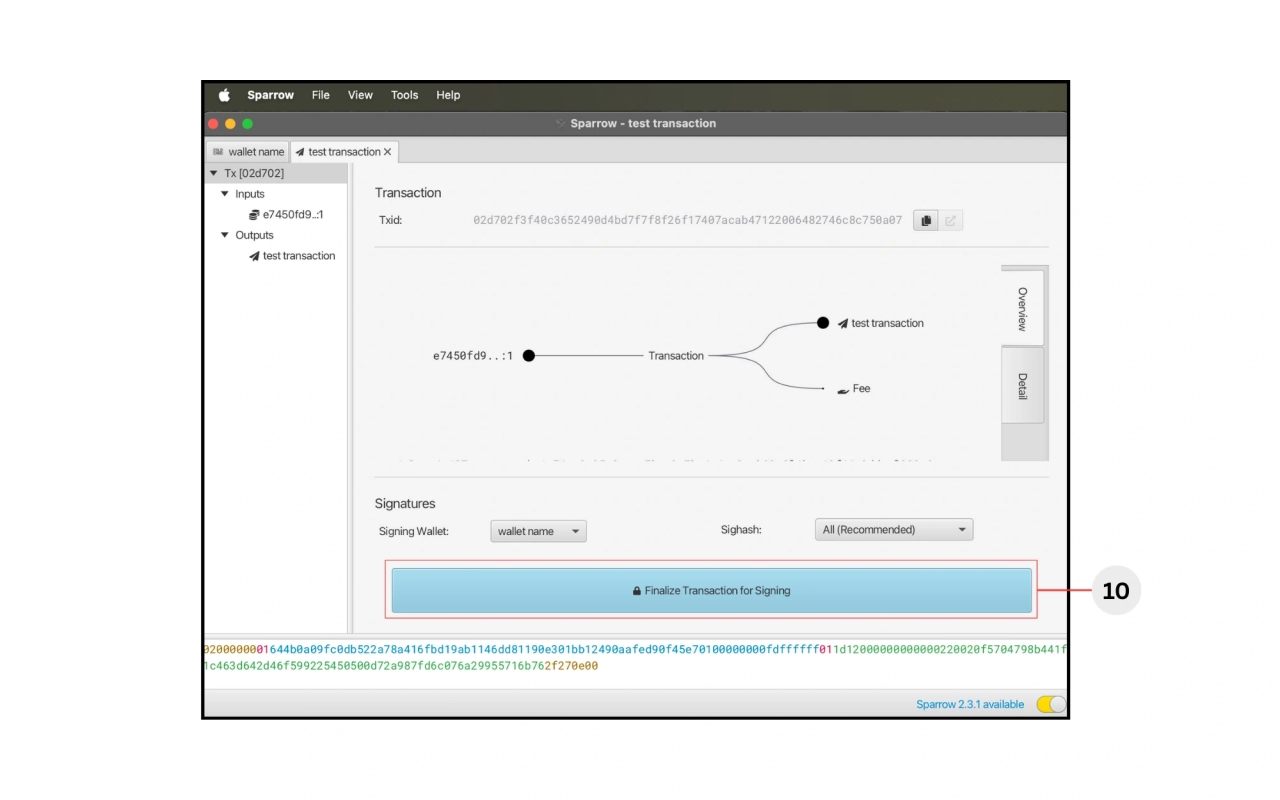Collapse the Inputs tree arrow
The width and height of the screenshot is (1280, 800).
point(225,194)
